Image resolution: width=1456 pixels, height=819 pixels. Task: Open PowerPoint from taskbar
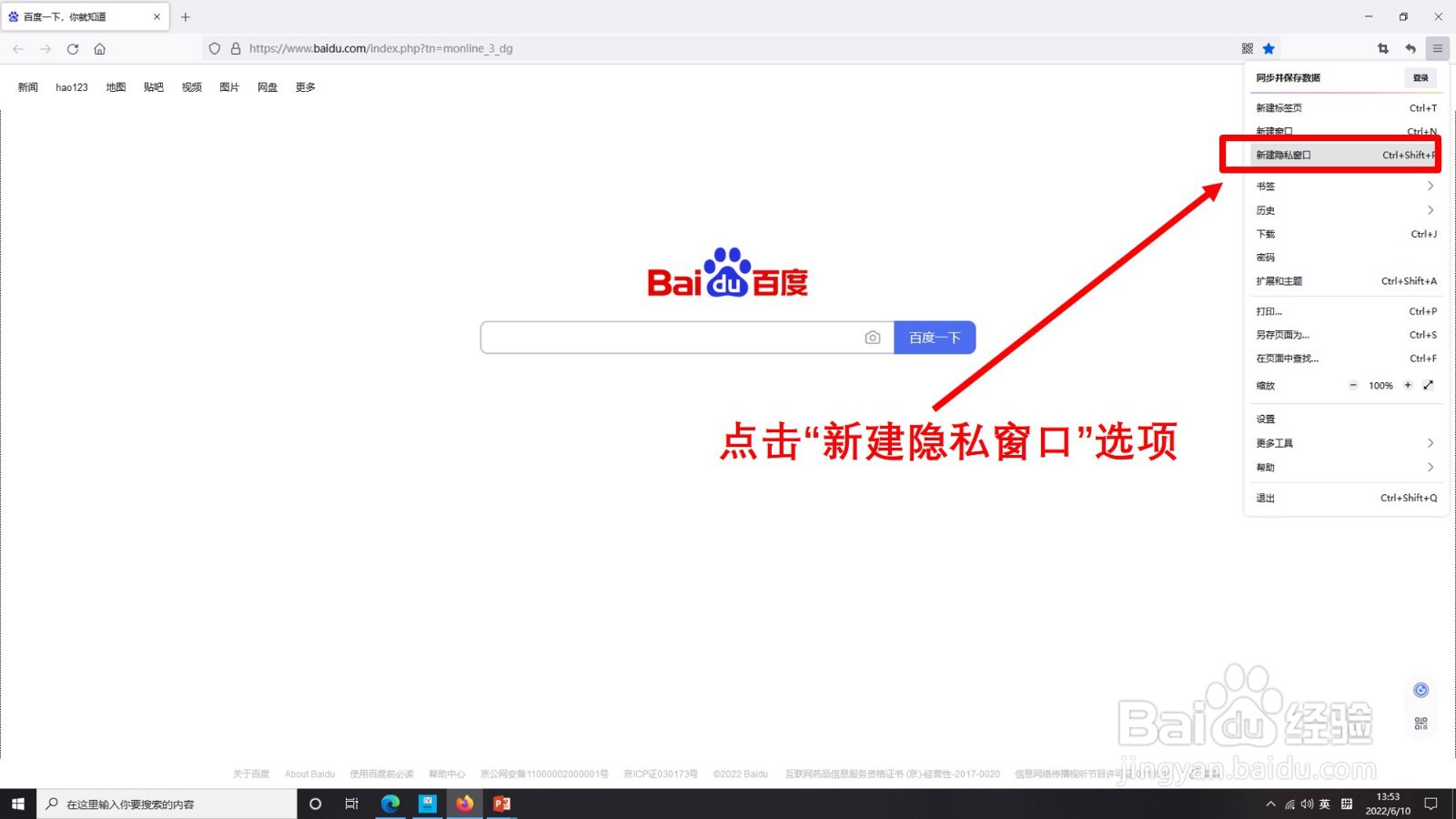502,804
